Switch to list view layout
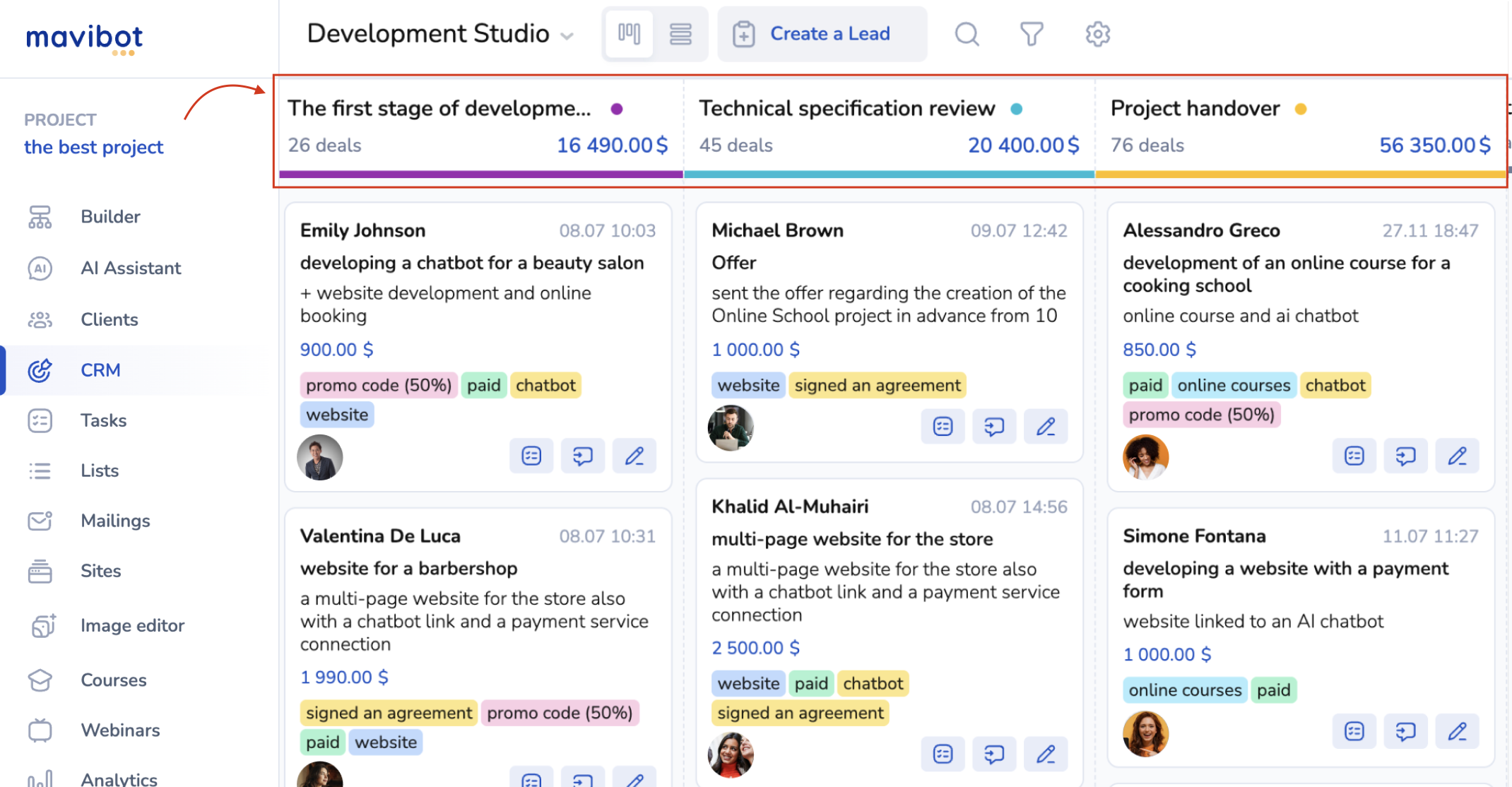1512x787 pixels. click(680, 34)
